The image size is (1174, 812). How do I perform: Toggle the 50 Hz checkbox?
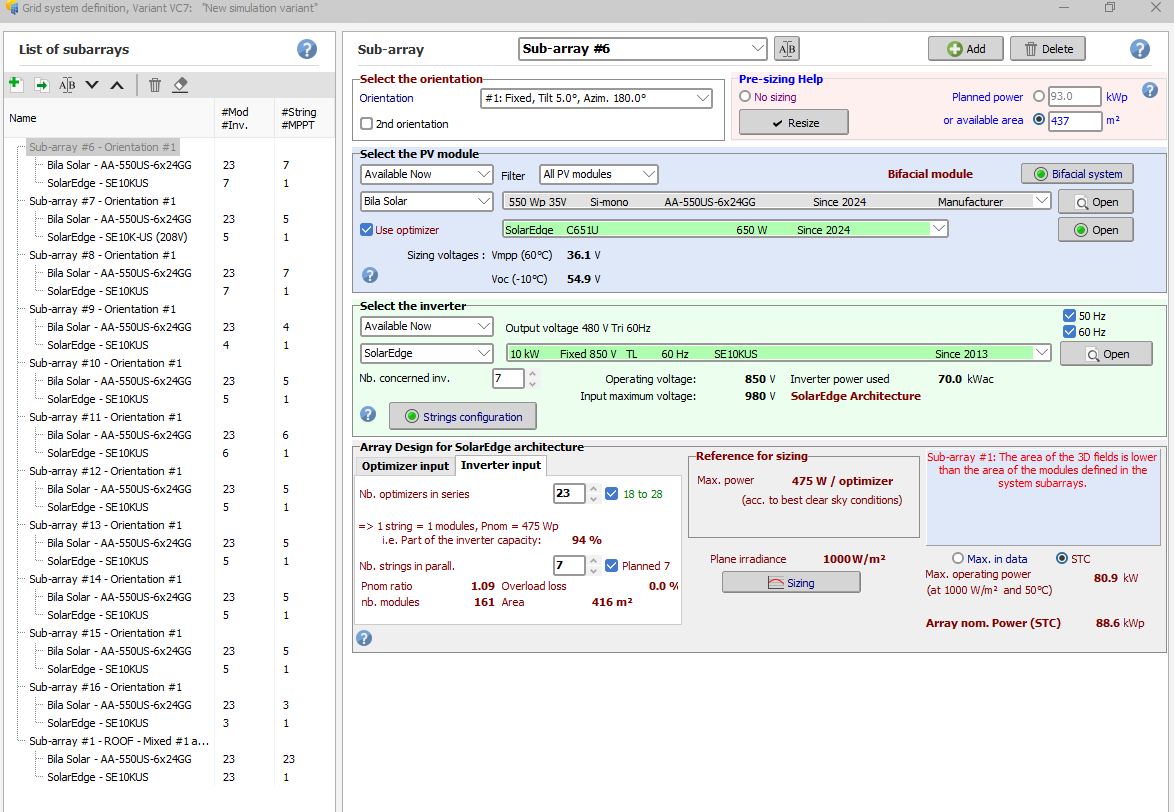click(1070, 316)
